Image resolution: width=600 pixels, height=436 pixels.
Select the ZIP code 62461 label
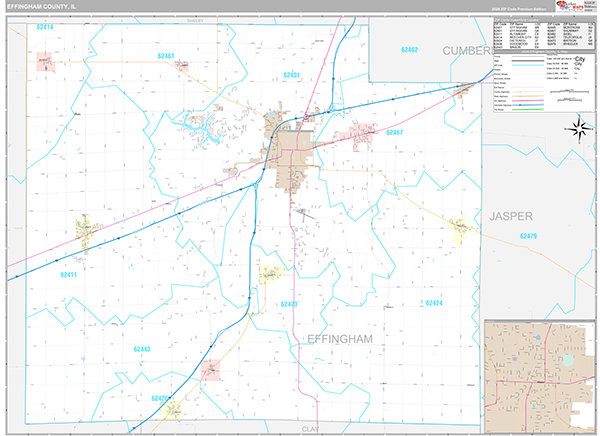(167, 56)
